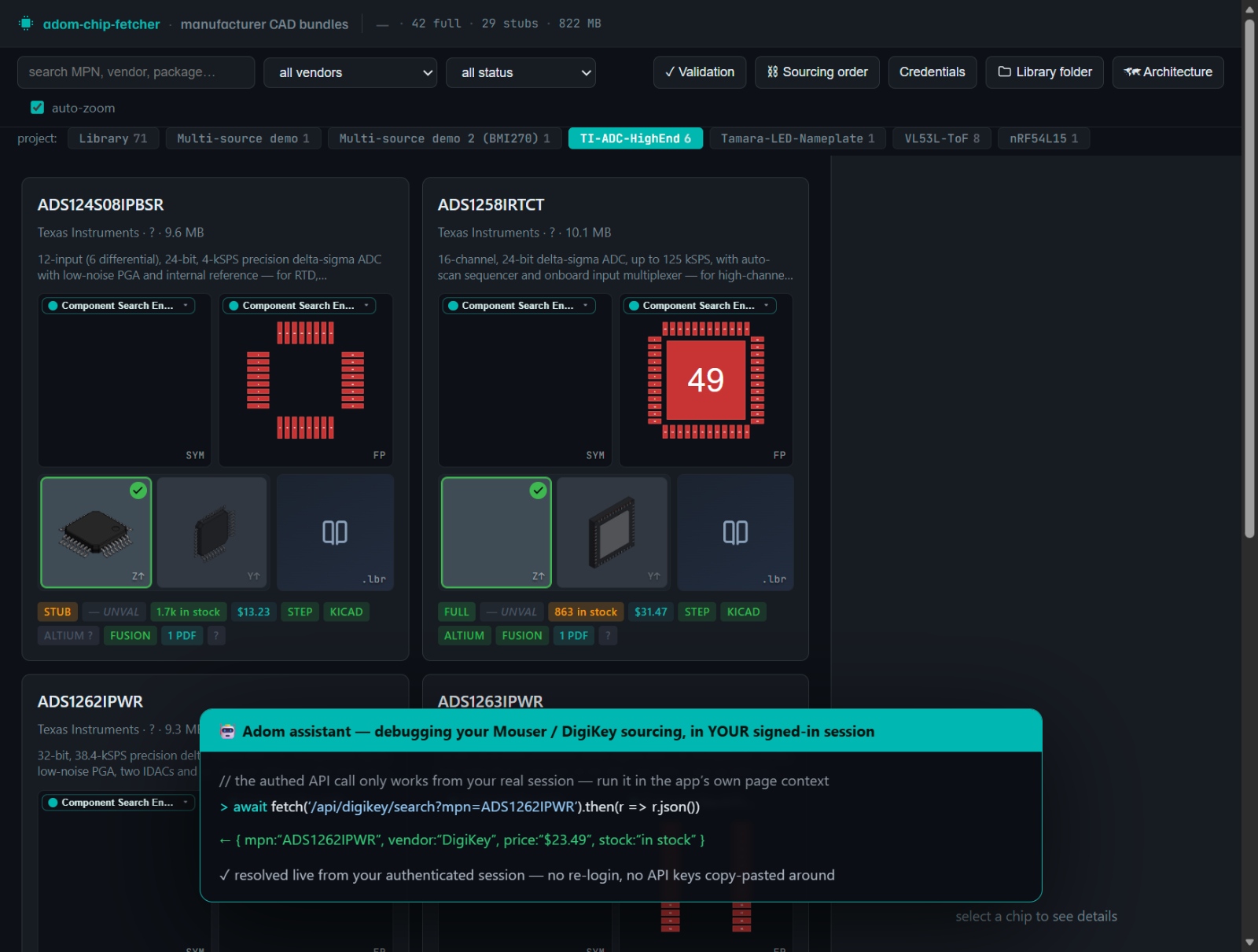
Task: Open the Credentials button
Action: [932, 72]
